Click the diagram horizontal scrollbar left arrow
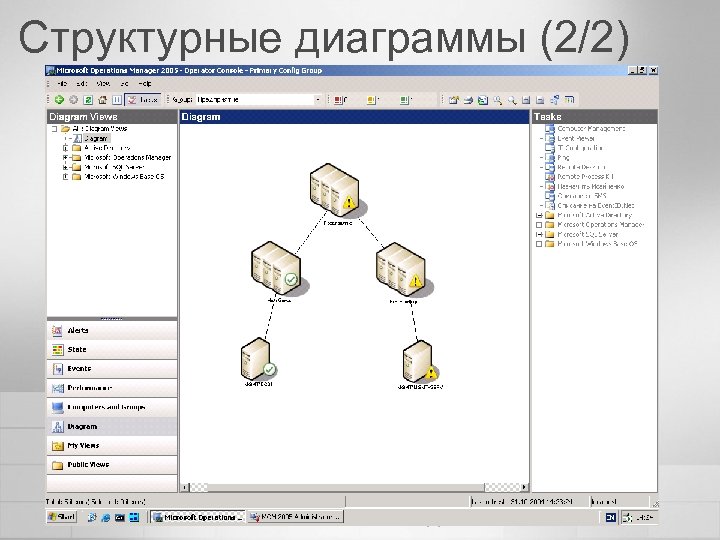This screenshot has width=720, height=540. point(186,487)
